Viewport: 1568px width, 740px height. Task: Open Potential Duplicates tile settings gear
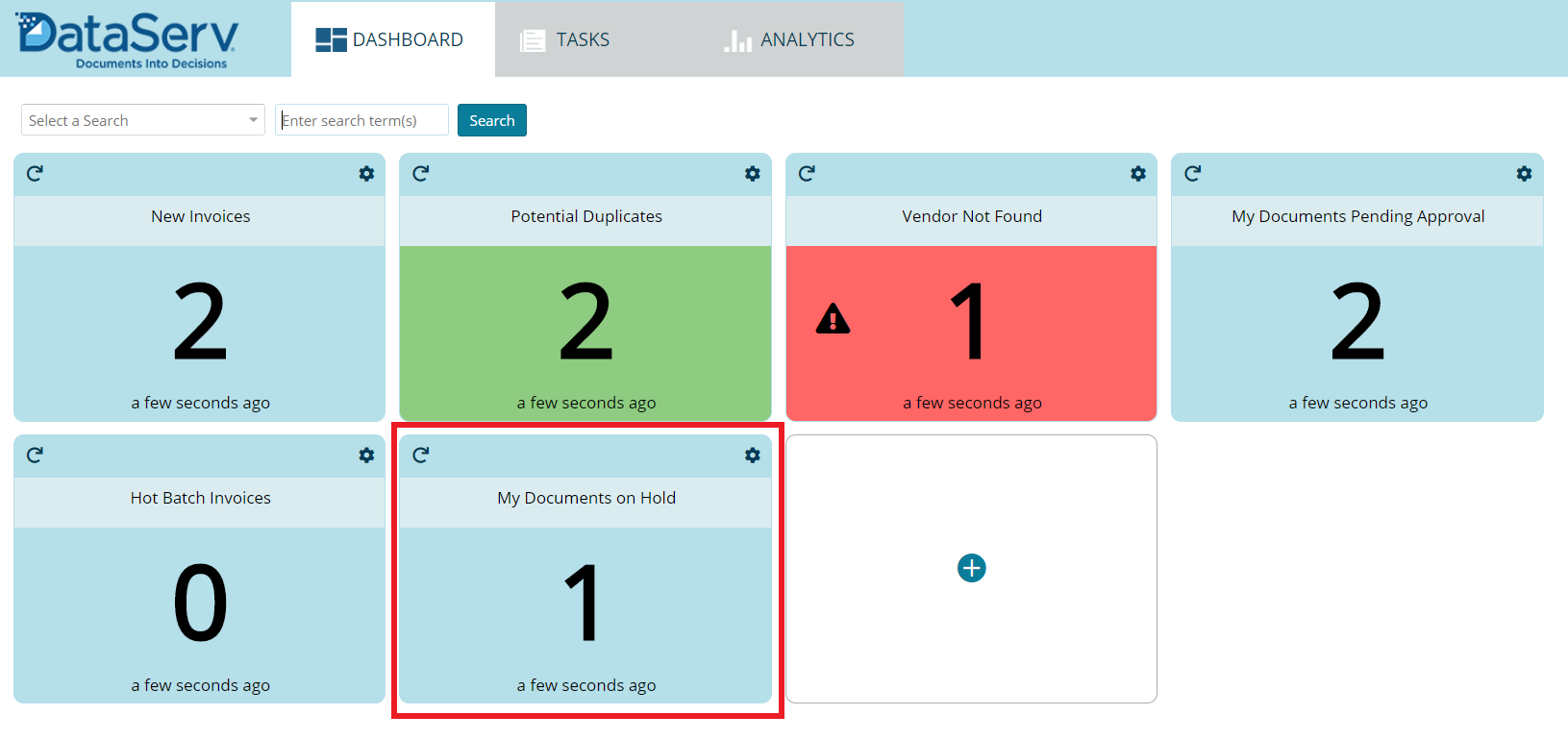[x=752, y=174]
